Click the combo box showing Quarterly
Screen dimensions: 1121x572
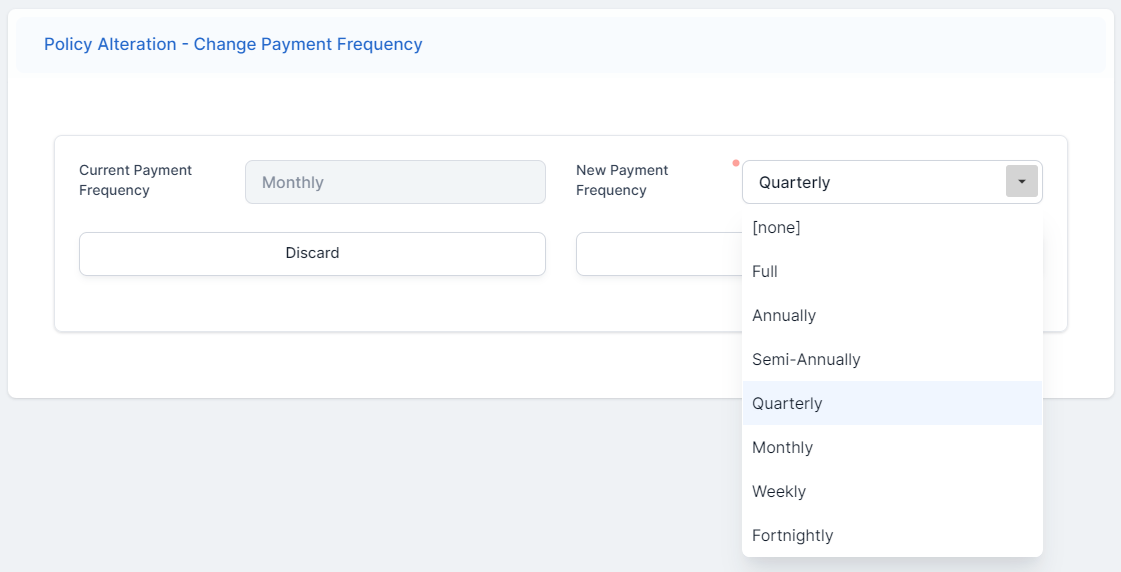(872, 182)
